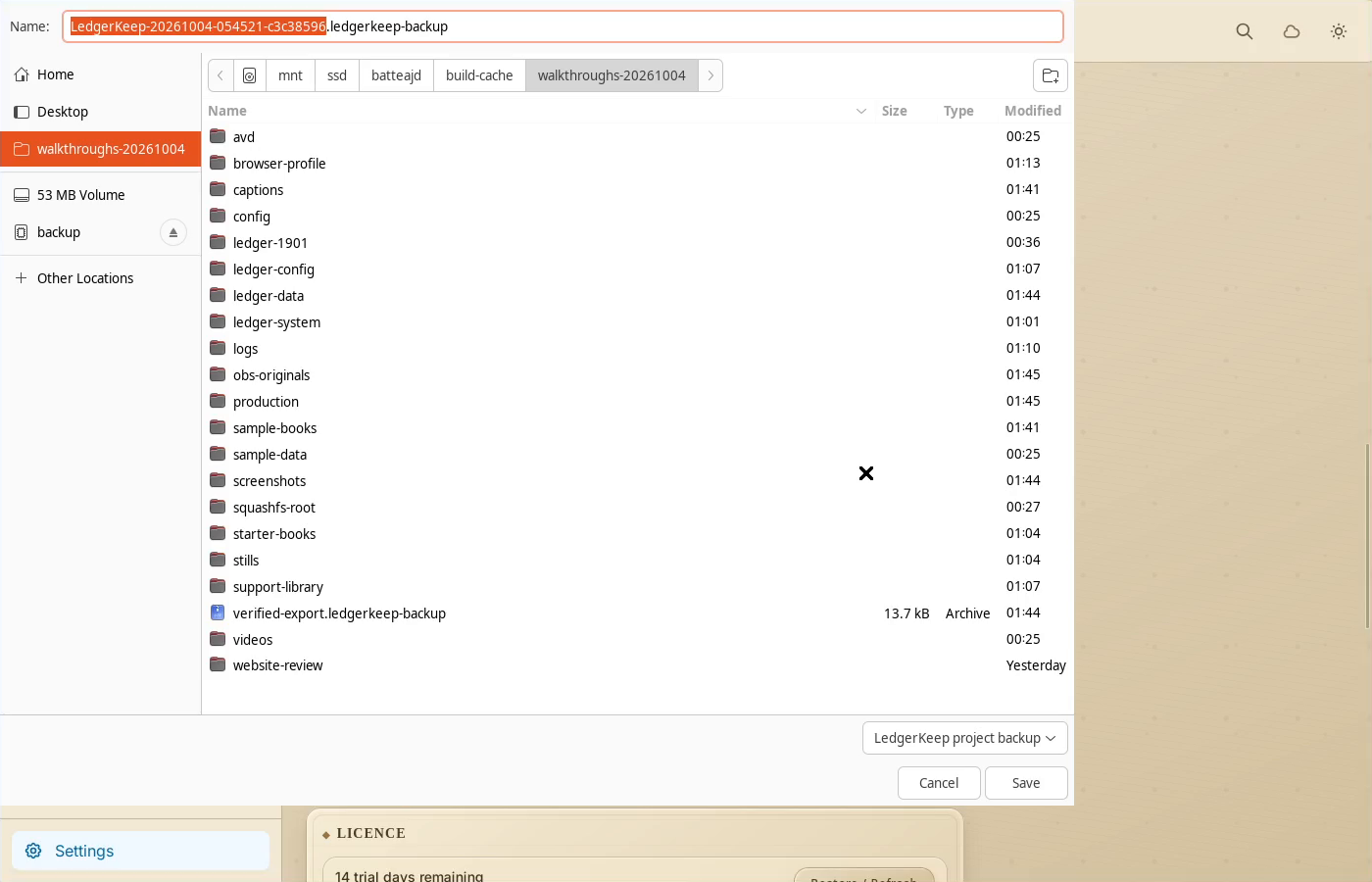Select the captions folder row
The image size is (1372, 882).
[638, 189]
